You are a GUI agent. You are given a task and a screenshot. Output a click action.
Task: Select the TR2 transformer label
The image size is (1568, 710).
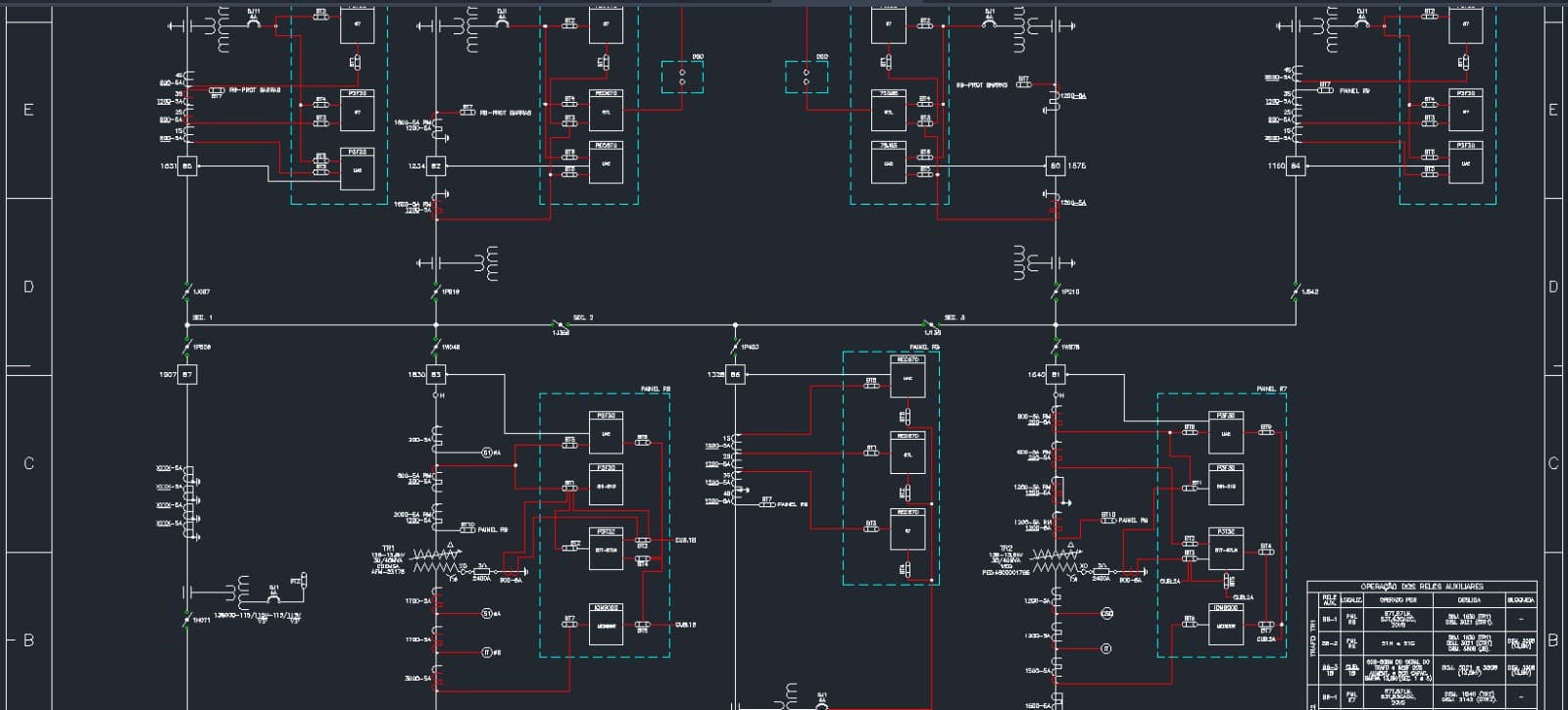coord(1005,548)
